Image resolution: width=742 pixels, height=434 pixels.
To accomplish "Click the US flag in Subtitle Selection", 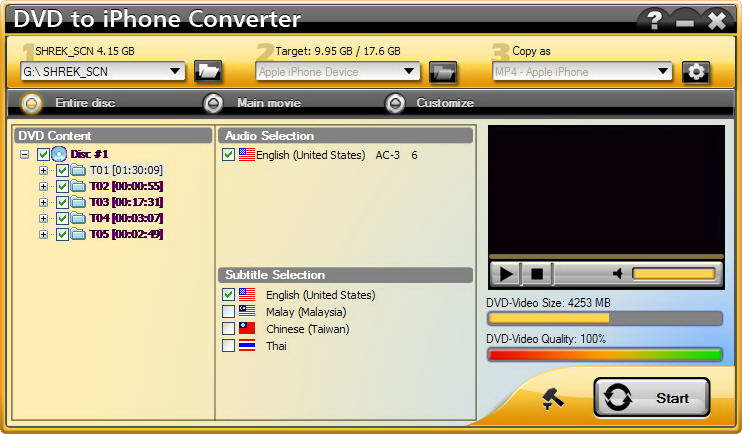I will pos(247,294).
